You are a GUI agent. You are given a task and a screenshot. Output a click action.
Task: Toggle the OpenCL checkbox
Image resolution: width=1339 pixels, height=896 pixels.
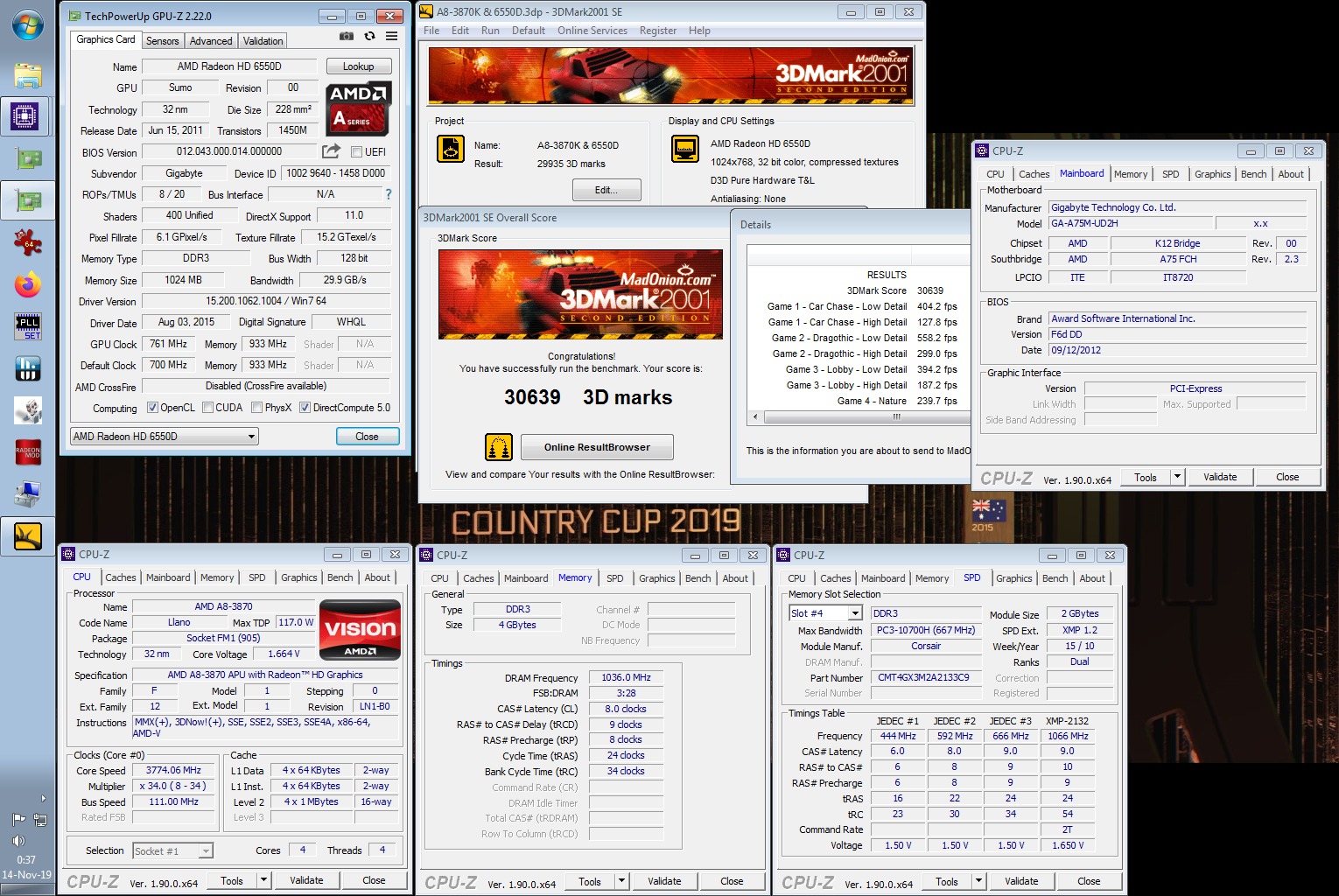tap(152, 408)
